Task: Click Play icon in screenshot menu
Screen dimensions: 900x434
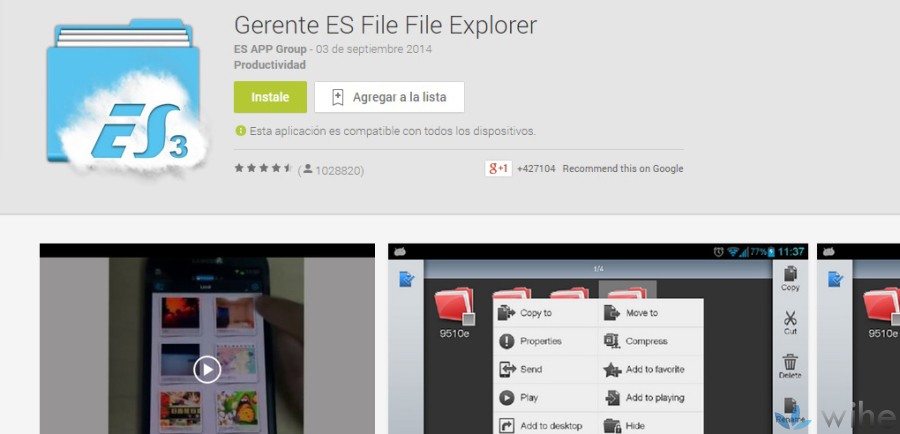Action: 507,397
